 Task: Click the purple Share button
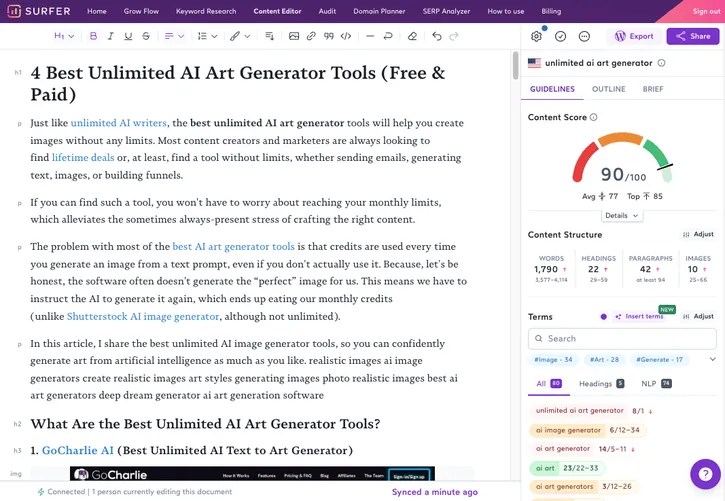point(693,36)
